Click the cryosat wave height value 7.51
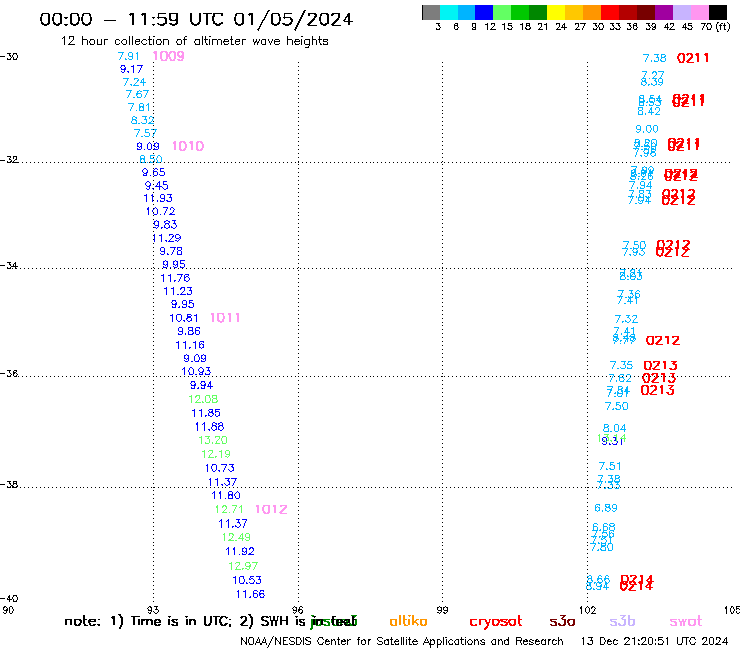This screenshot has height=650, width=740. [610, 466]
